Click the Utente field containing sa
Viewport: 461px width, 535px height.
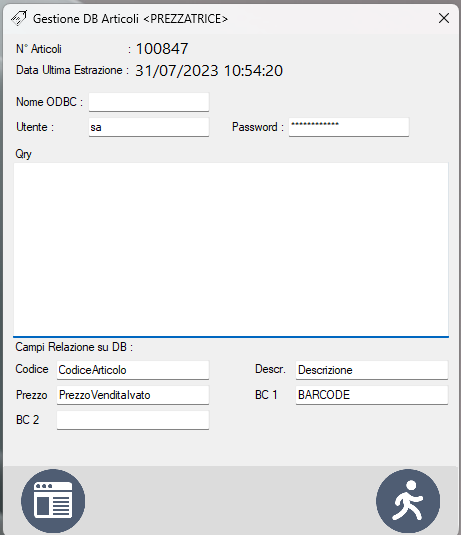tap(149, 127)
